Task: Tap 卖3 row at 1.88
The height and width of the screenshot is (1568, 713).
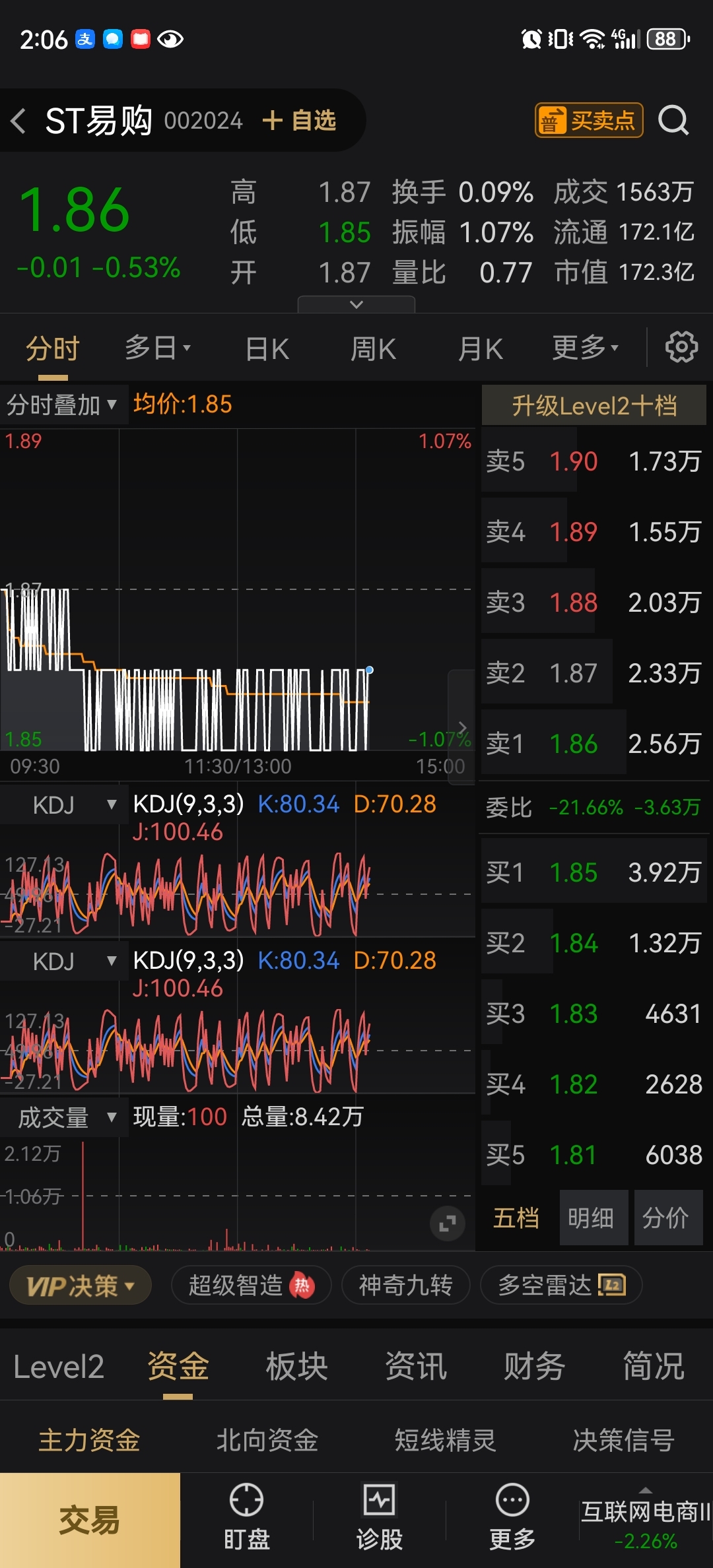Action: (x=594, y=603)
